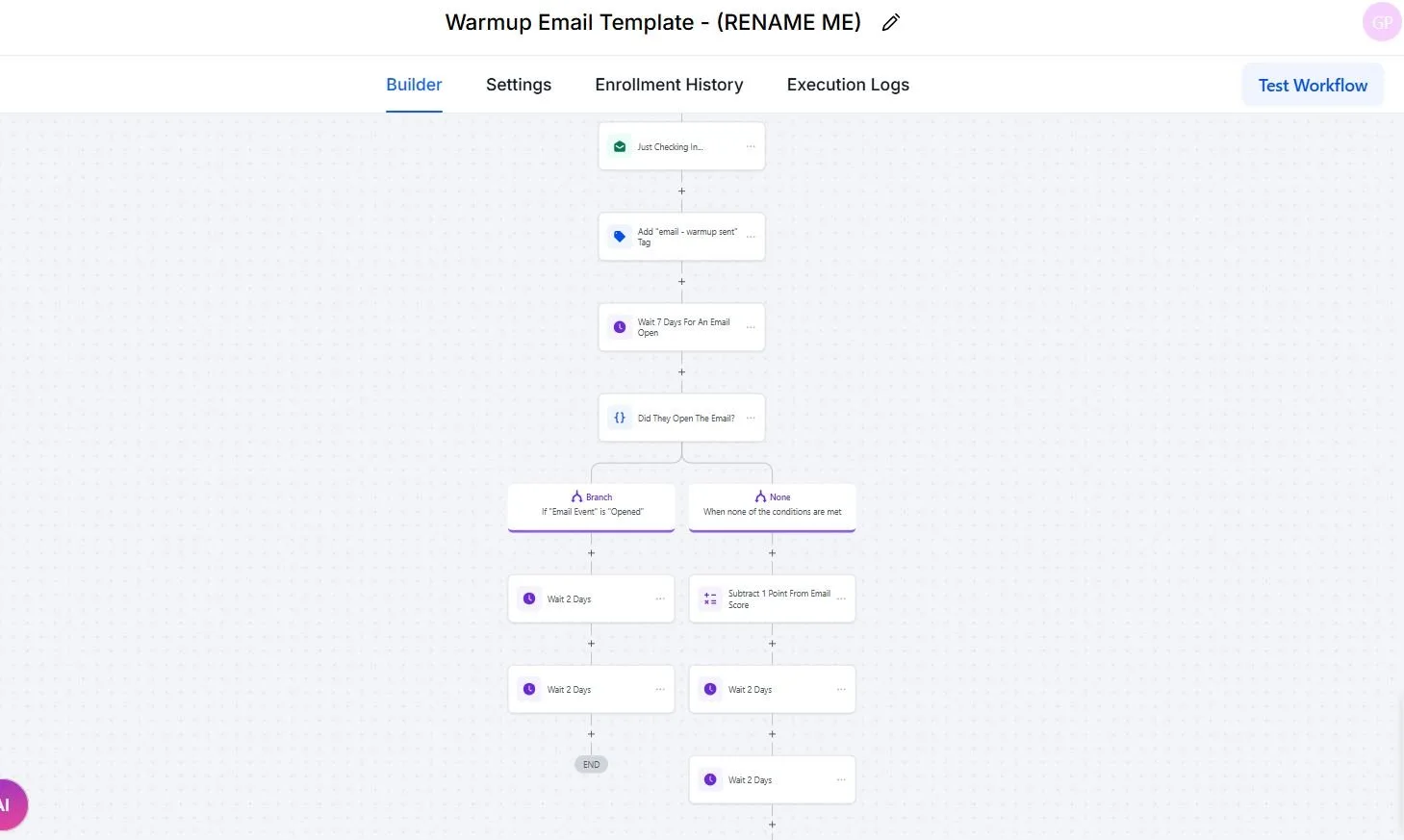Click Wait 7 Days For An Email Open label
Image resolution: width=1404 pixels, height=840 pixels.
point(683,327)
